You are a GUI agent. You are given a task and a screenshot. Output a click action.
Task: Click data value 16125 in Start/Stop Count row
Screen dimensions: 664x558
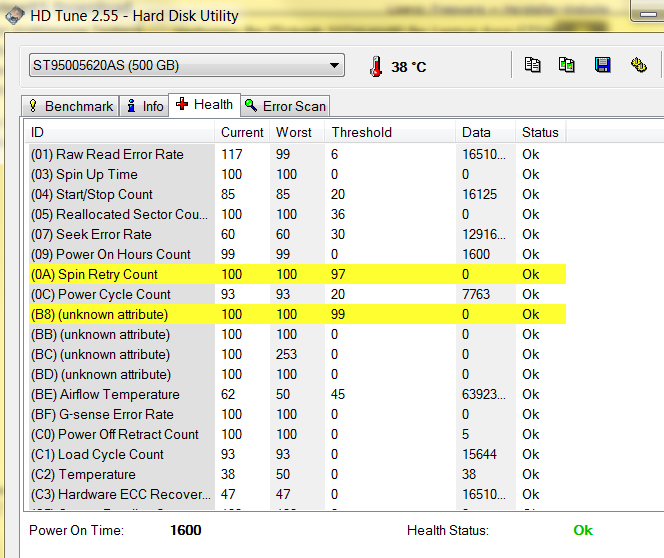[479, 194]
